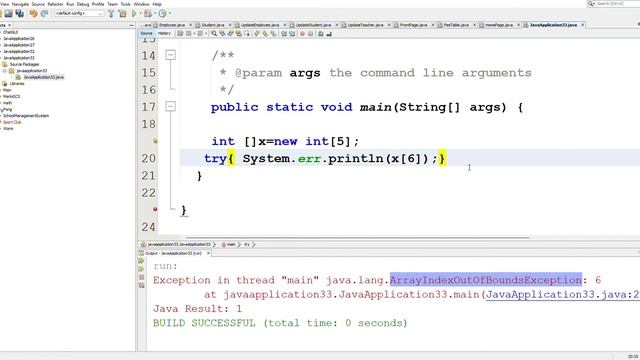640x360 pixels.
Task: Collapse the main method fold on line 17
Action: click(x=171, y=107)
